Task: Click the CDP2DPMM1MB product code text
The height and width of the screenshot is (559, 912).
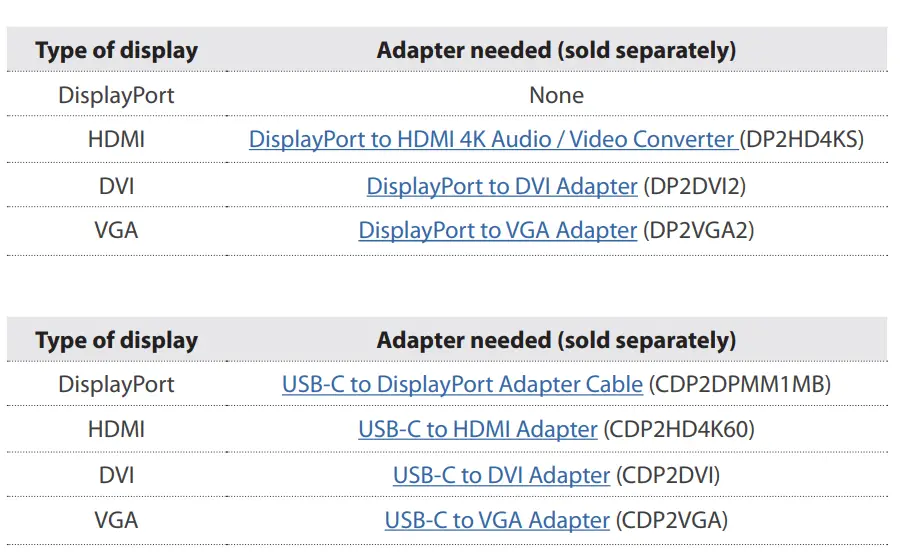Action: coord(739,385)
